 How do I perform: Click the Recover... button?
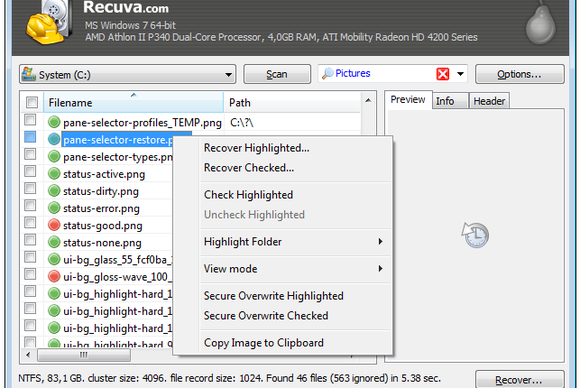click(x=519, y=379)
